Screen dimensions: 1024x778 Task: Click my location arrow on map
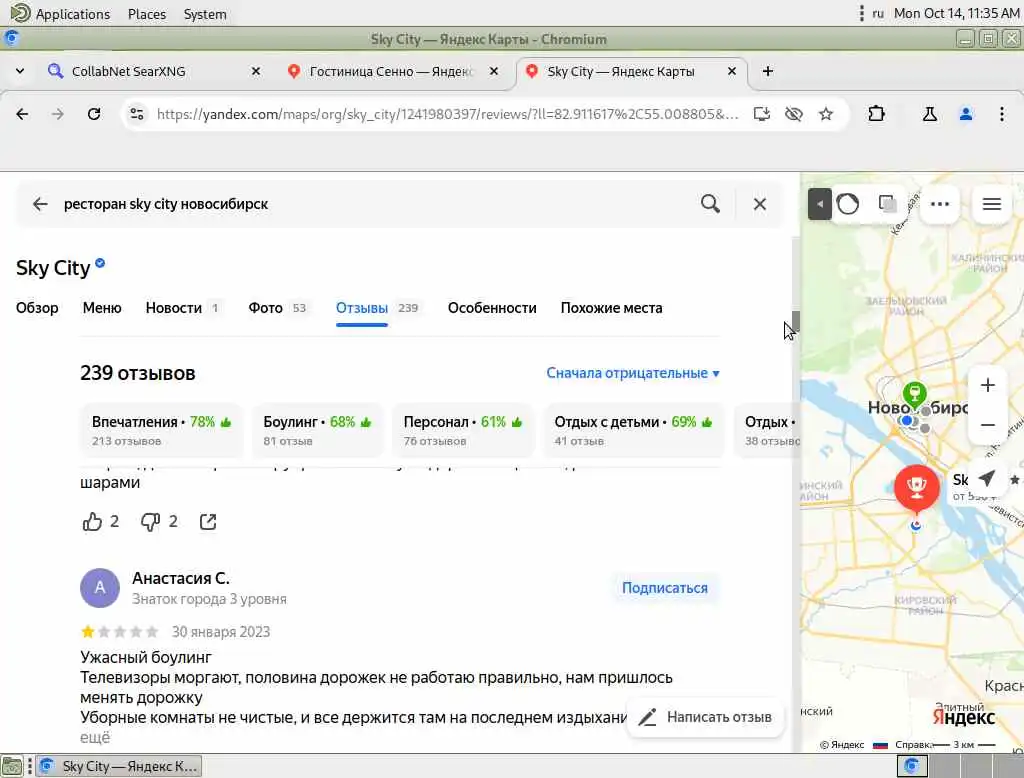click(x=987, y=478)
